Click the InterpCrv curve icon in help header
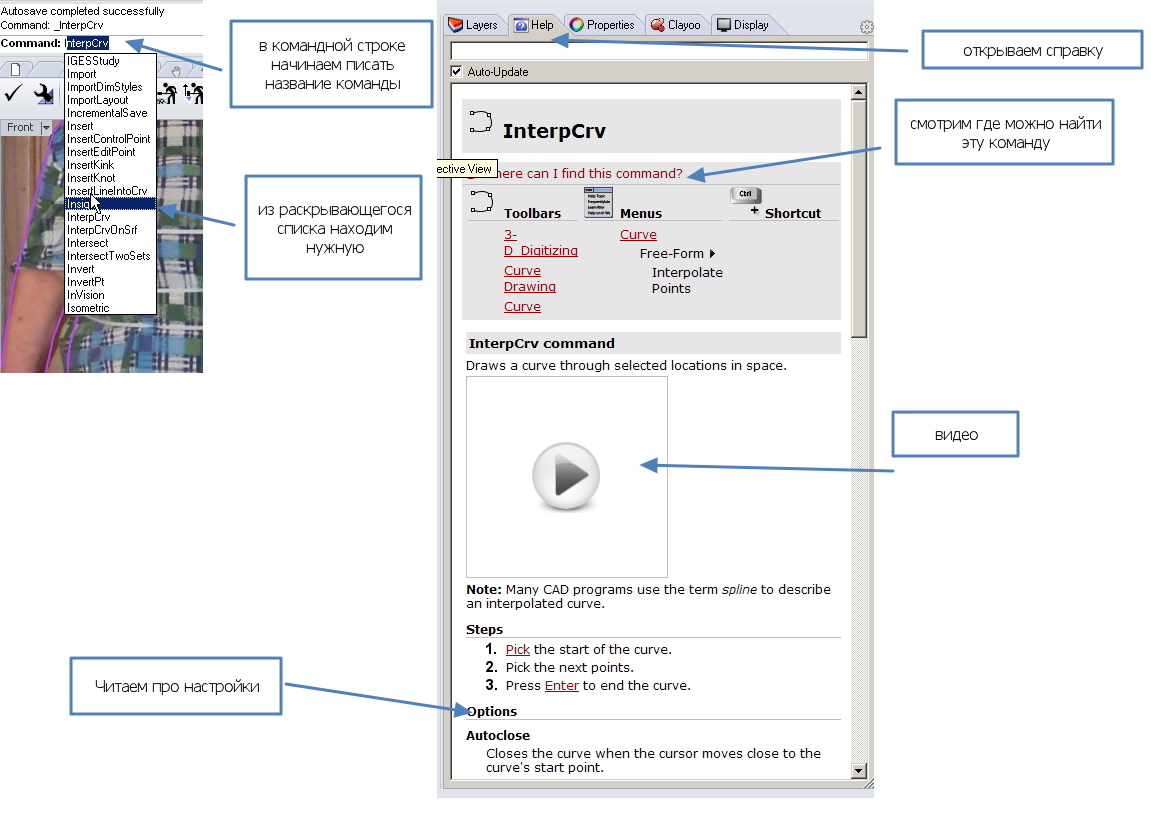Screen dimensions: 1151x814 (481, 122)
